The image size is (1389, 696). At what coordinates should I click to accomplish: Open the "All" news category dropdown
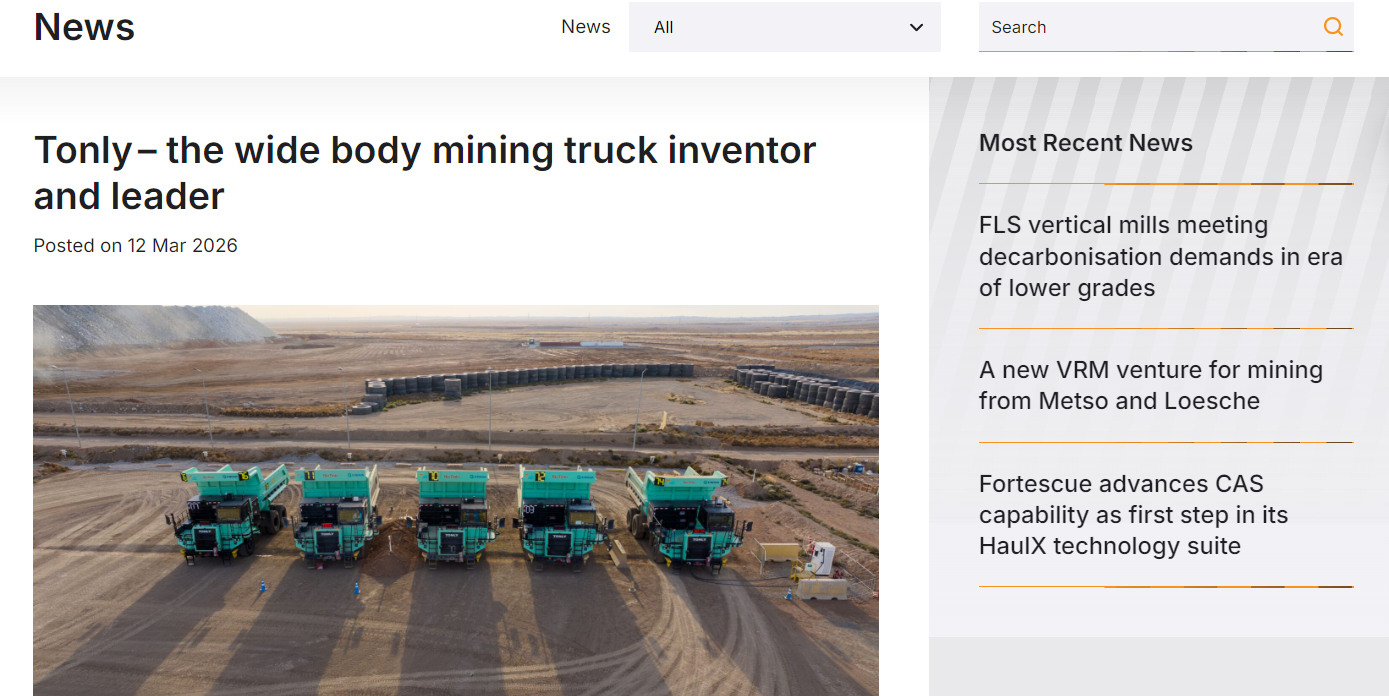(x=784, y=27)
